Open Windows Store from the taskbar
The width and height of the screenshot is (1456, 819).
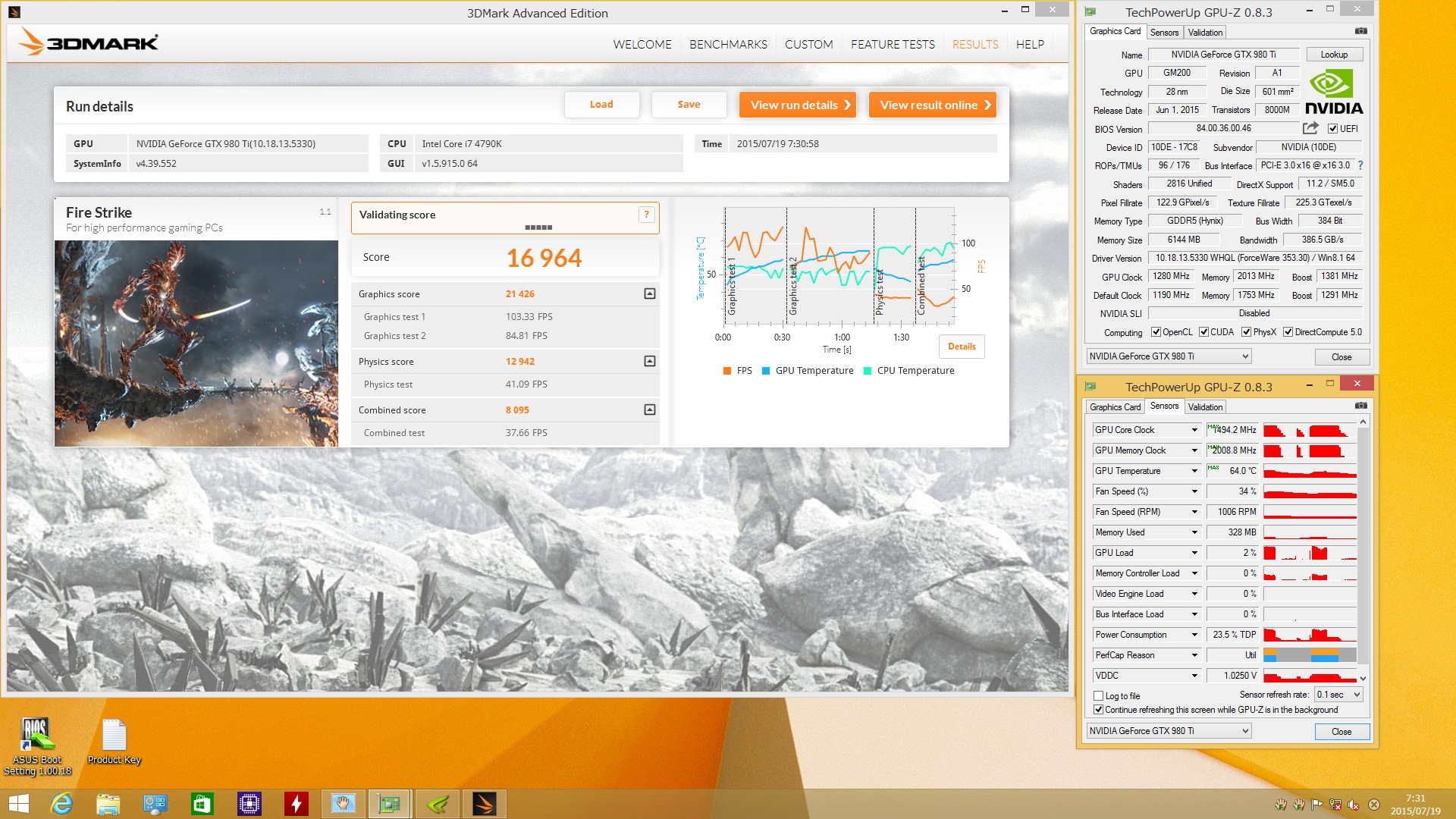click(x=202, y=804)
